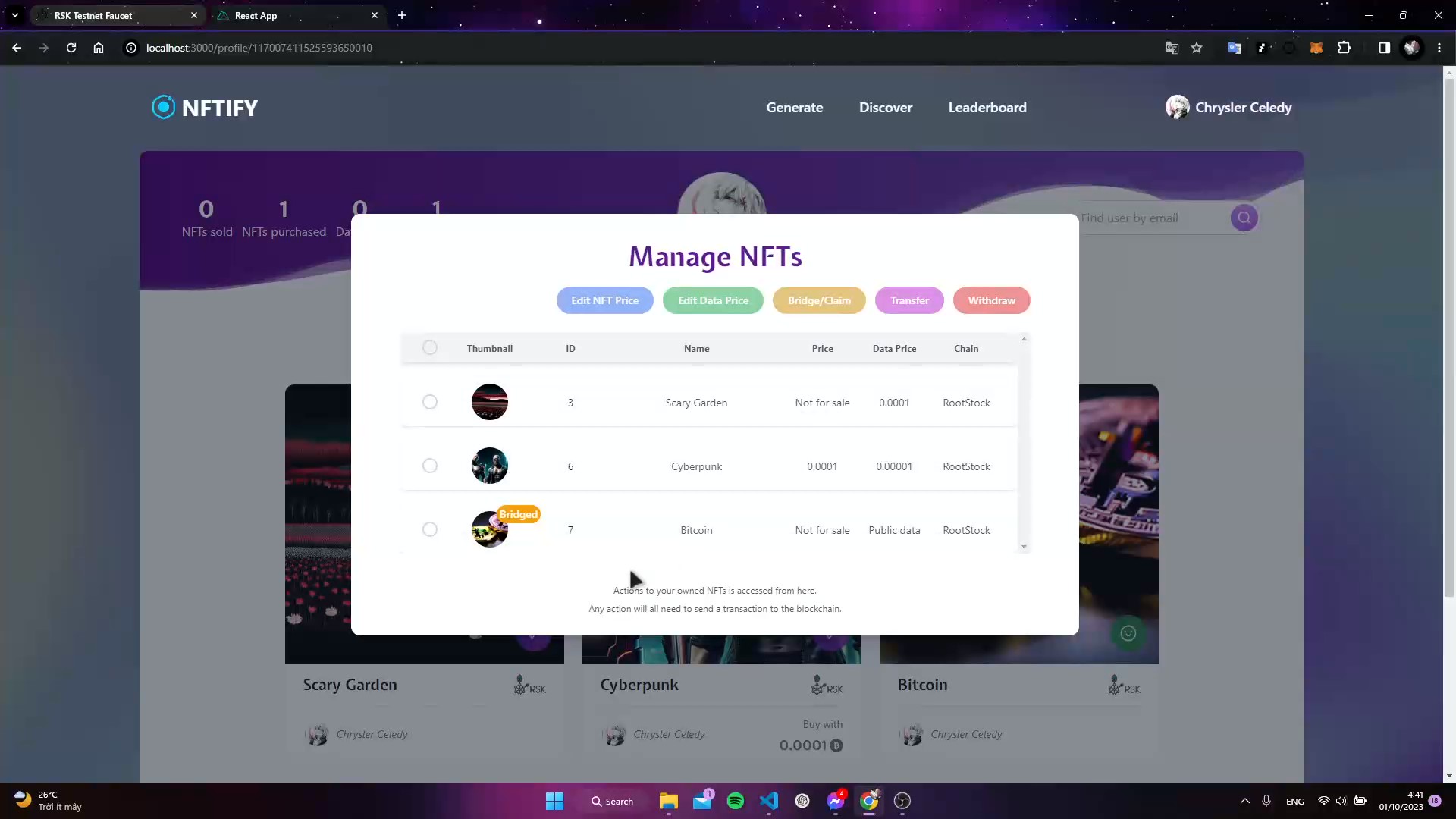Viewport: 1456px width, 819px height.
Task: Click the Google Translate icon in address bar
Action: 1172,48
